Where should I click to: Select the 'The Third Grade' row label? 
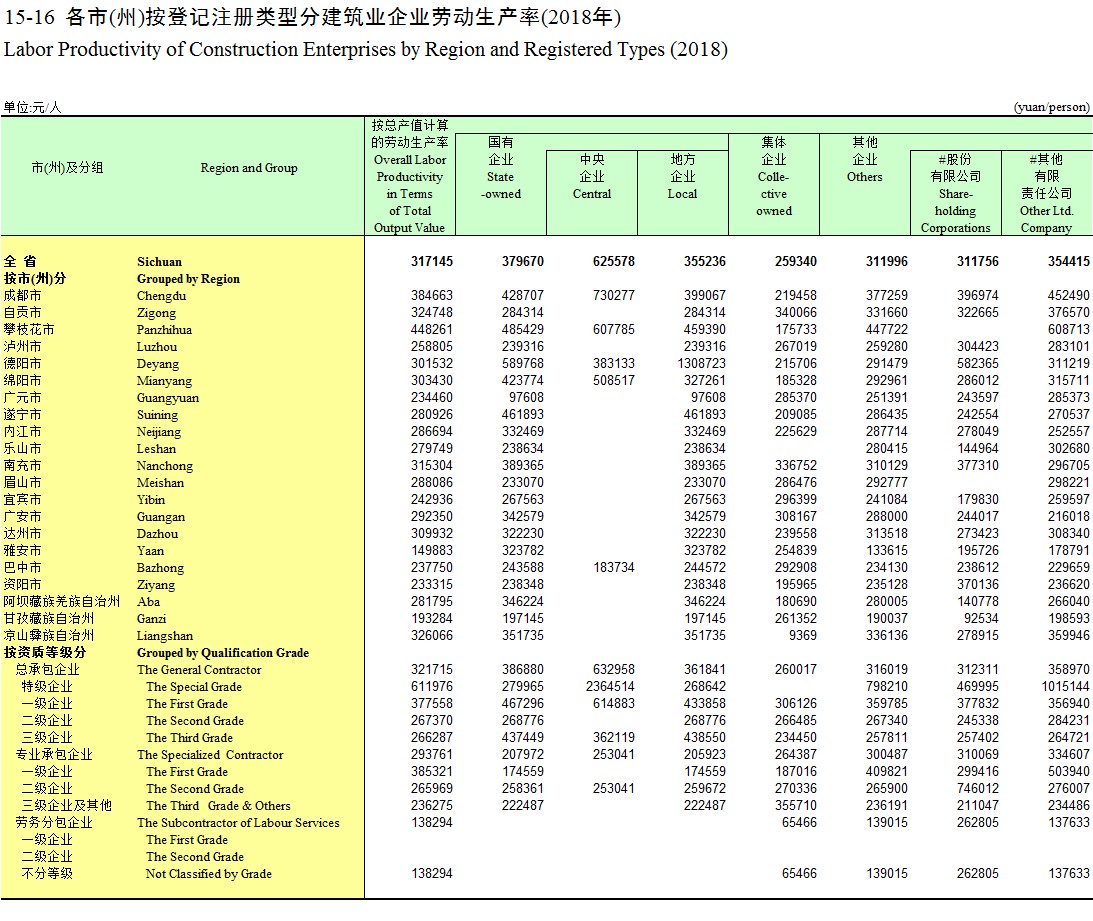190,738
